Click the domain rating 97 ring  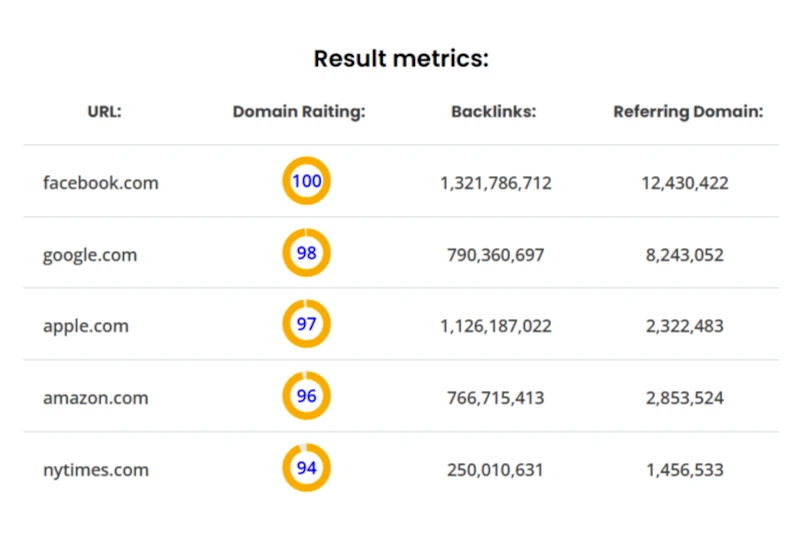[307, 323]
